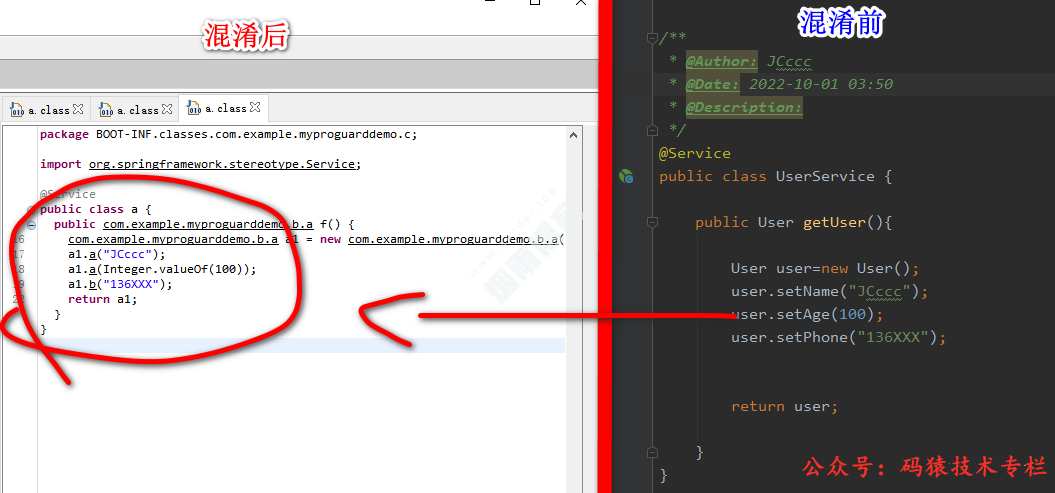Click the class file icon on the active tab
The height and width of the screenshot is (493, 1055).
(x=194, y=109)
